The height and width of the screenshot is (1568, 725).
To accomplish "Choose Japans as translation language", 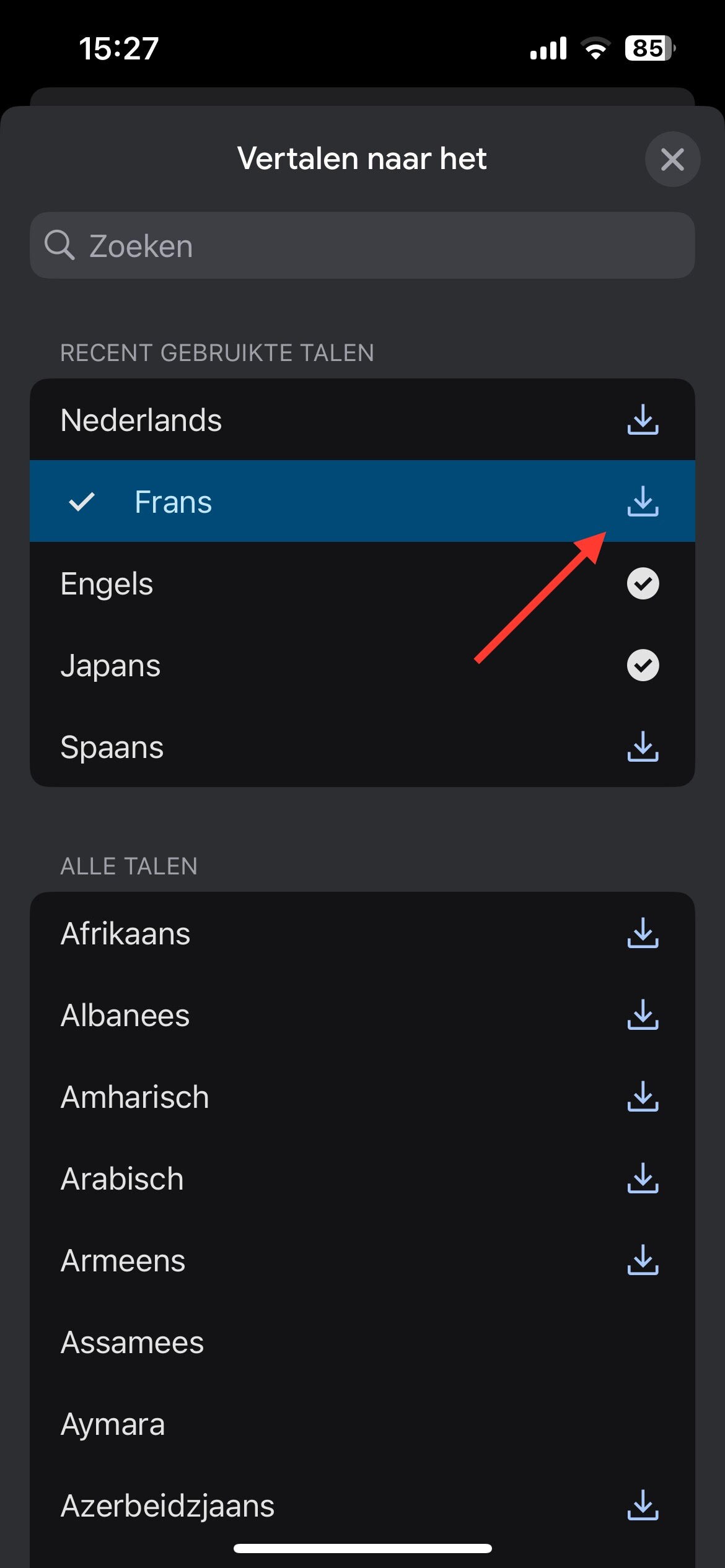I will click(x=248, y=666).
